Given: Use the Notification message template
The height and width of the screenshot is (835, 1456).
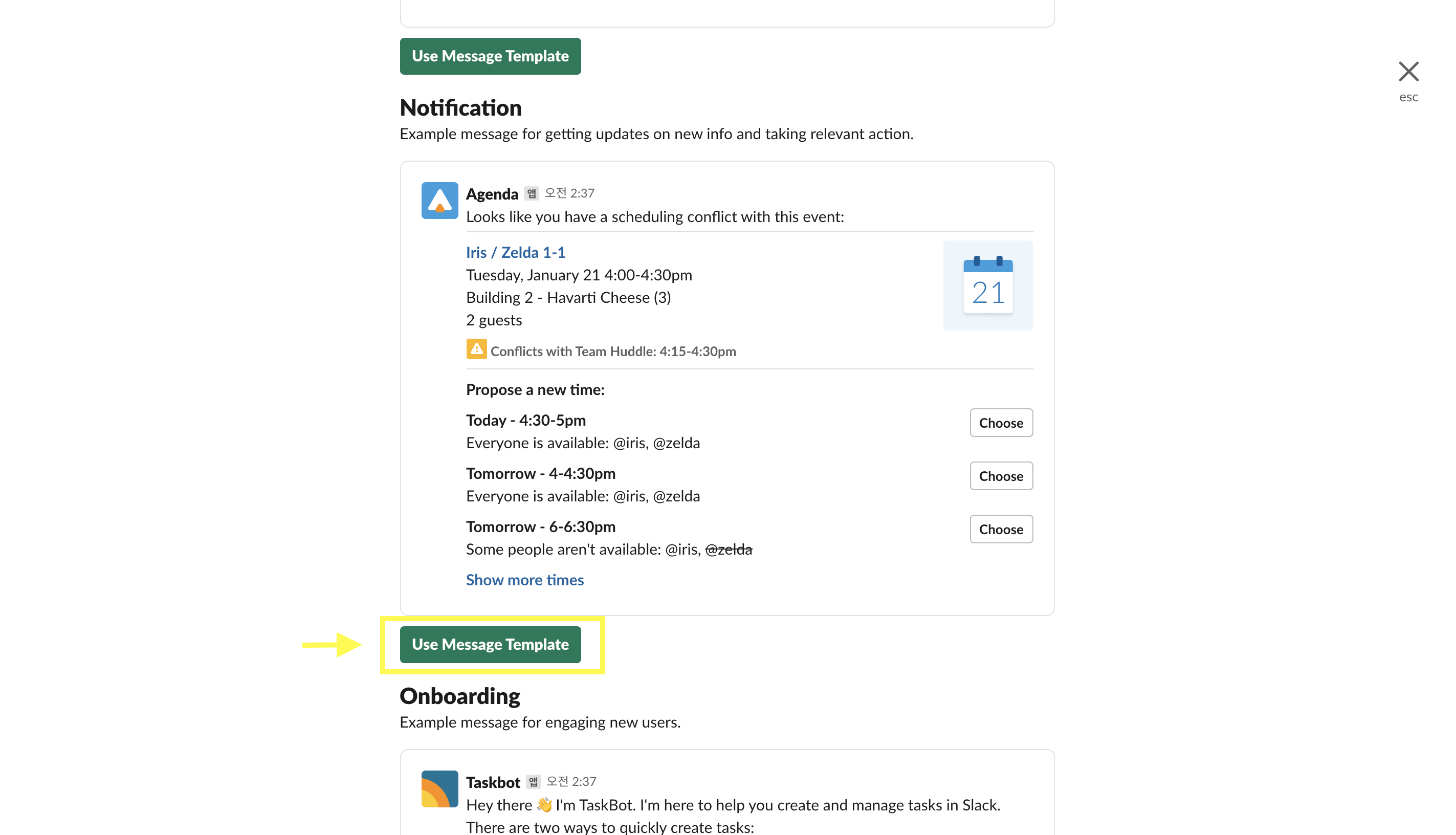Looking at the screenshot, I should point(490,644).
